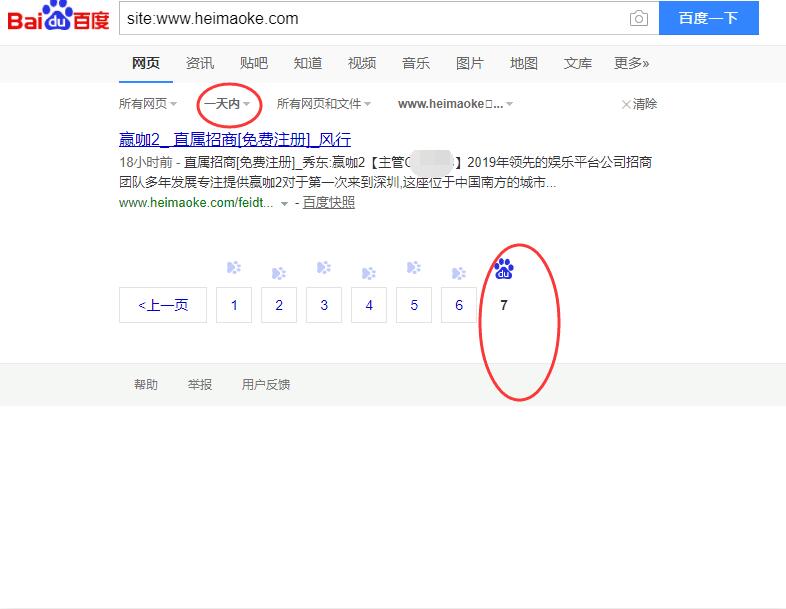The image size is (786, 609).
Task: Click current page number 7
Action: (x=504, y=305)
